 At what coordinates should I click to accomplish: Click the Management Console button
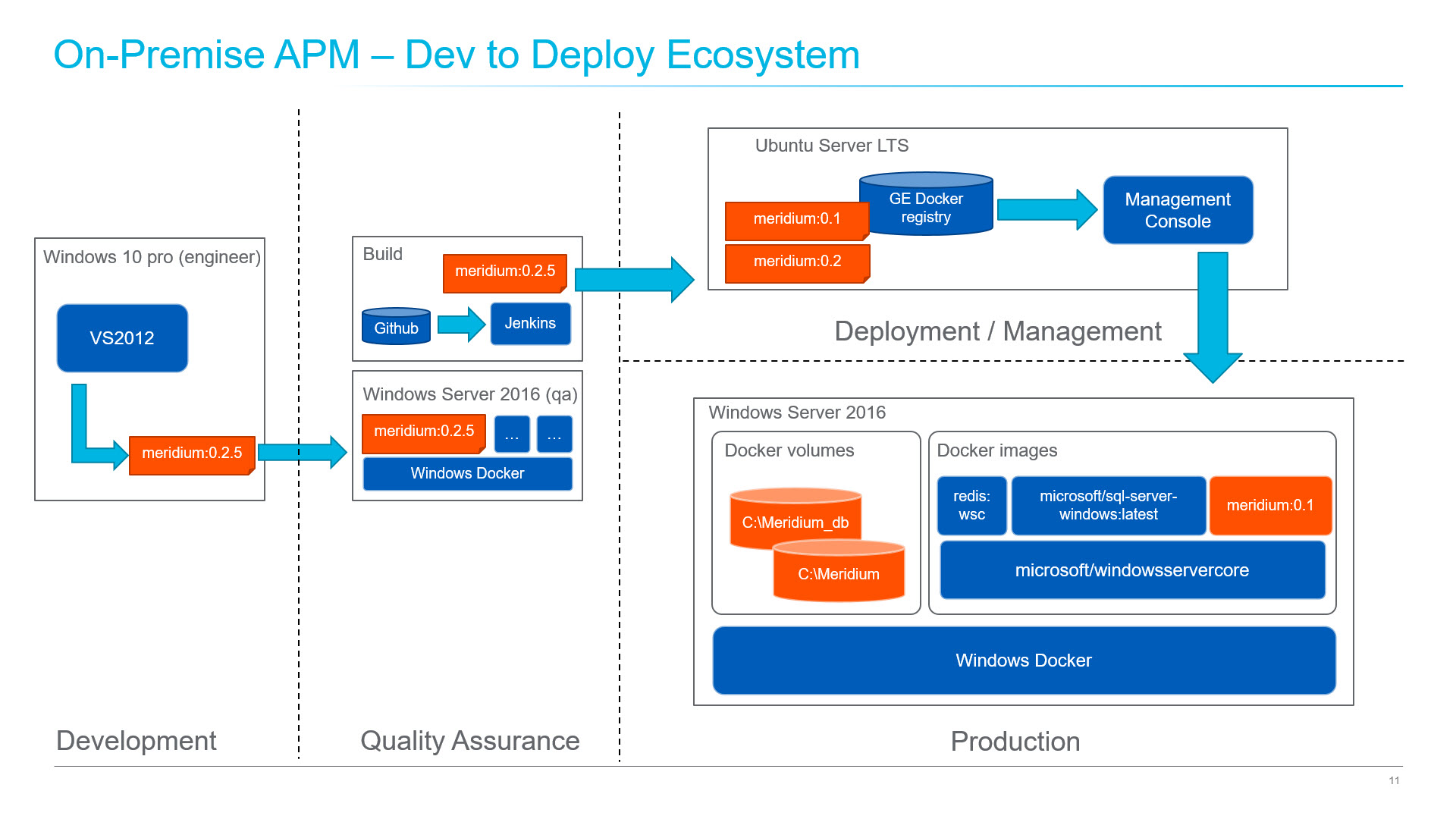point(1177,210)
